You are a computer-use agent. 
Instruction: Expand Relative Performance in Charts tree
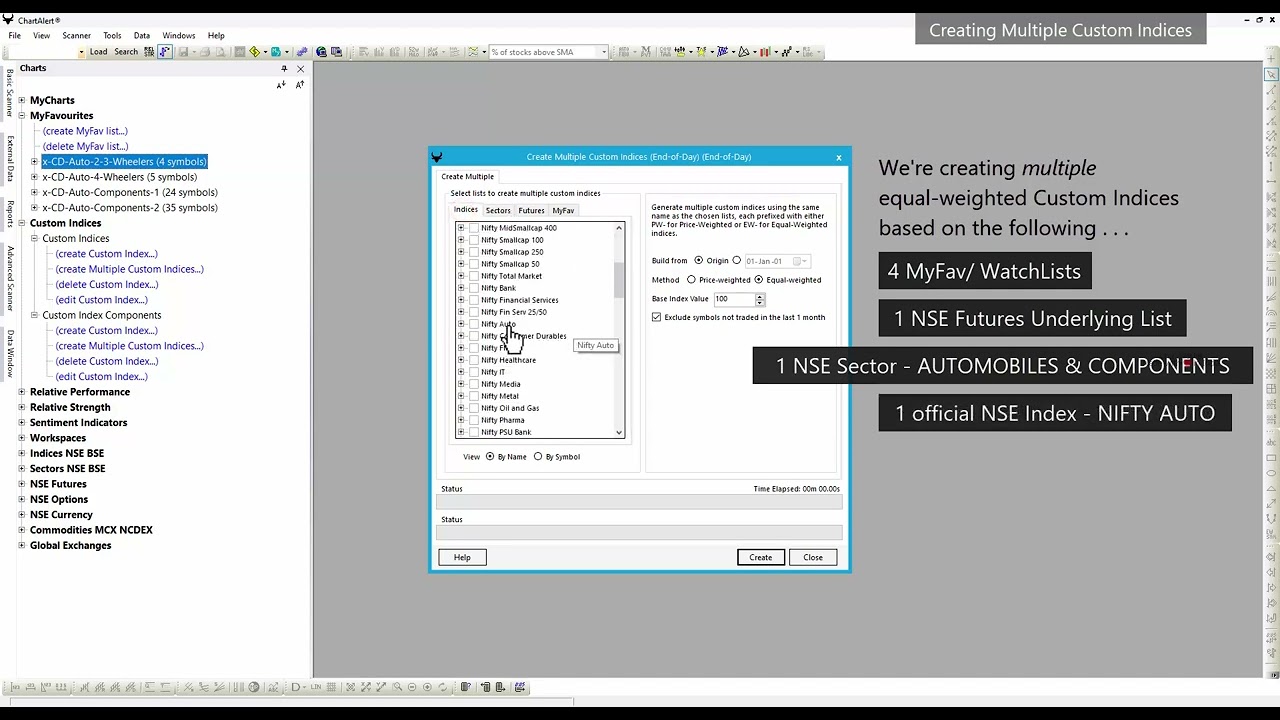pyautogui.click(x=21, y=392)
